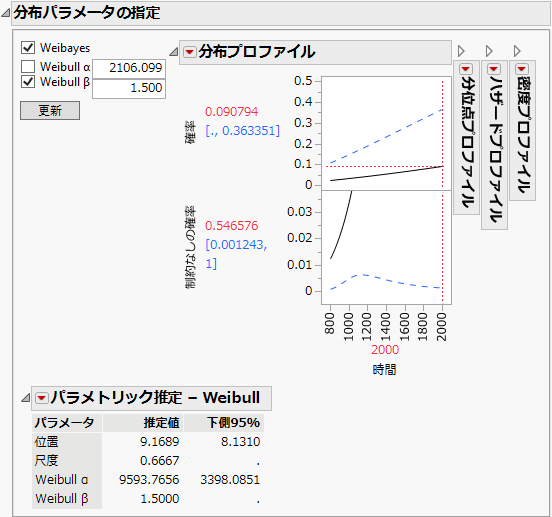Image resolution: width=552 pixels, height=517 pixels.
Task: Click y-axis tick label 0.03
Action: point(299,212)
